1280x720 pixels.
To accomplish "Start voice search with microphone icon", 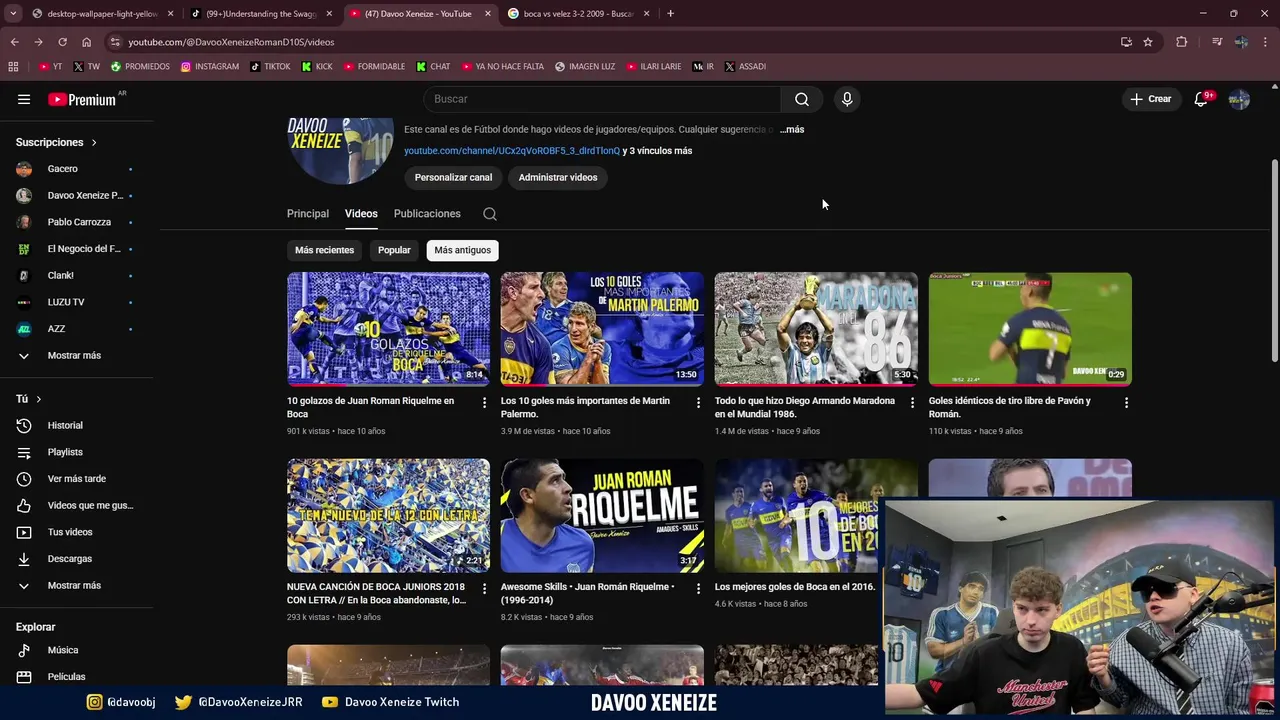I will click(x=847, y=99).
